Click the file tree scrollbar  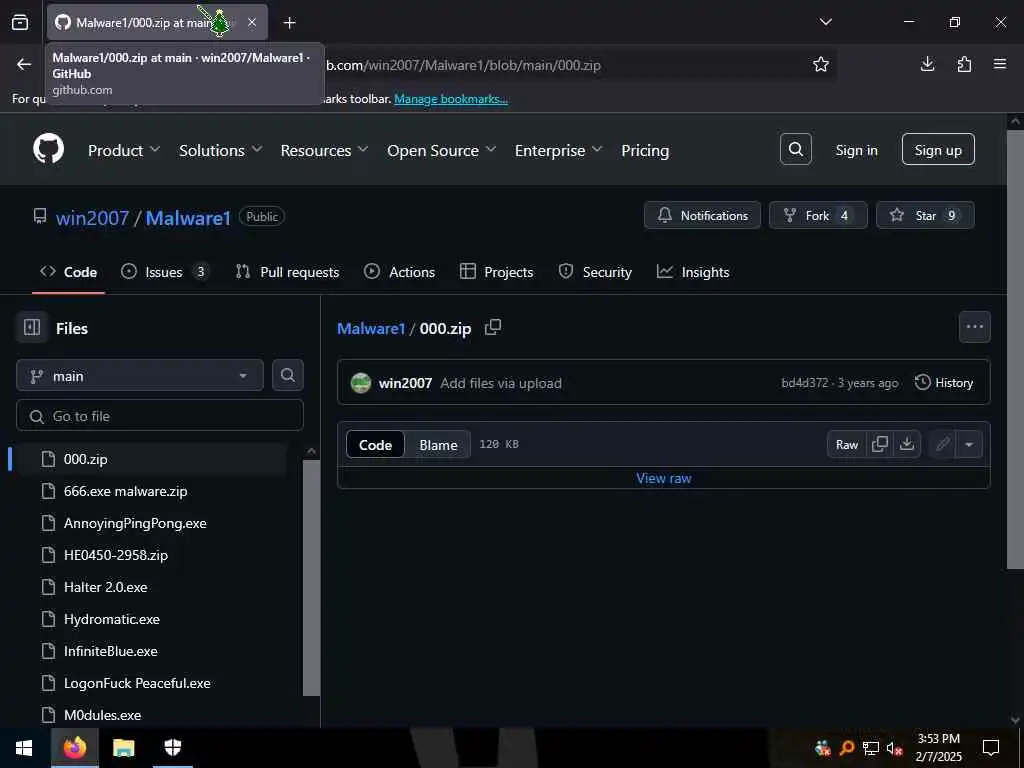(x=312, y=577)
